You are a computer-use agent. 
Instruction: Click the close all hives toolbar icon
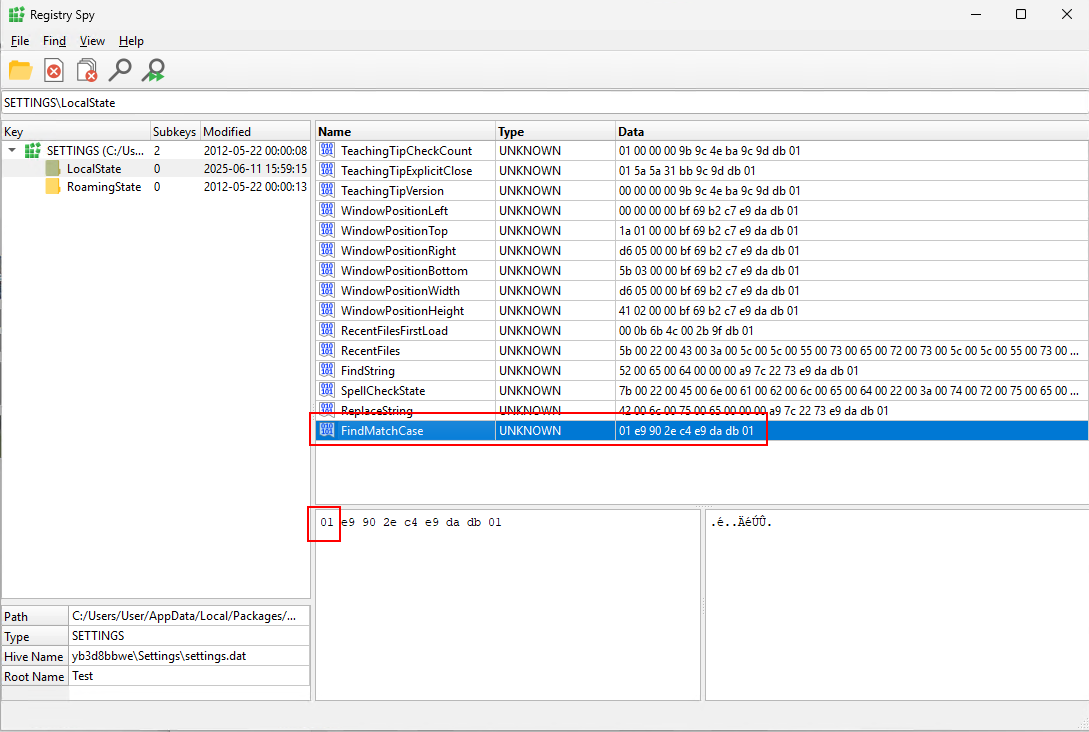[88, 70]
